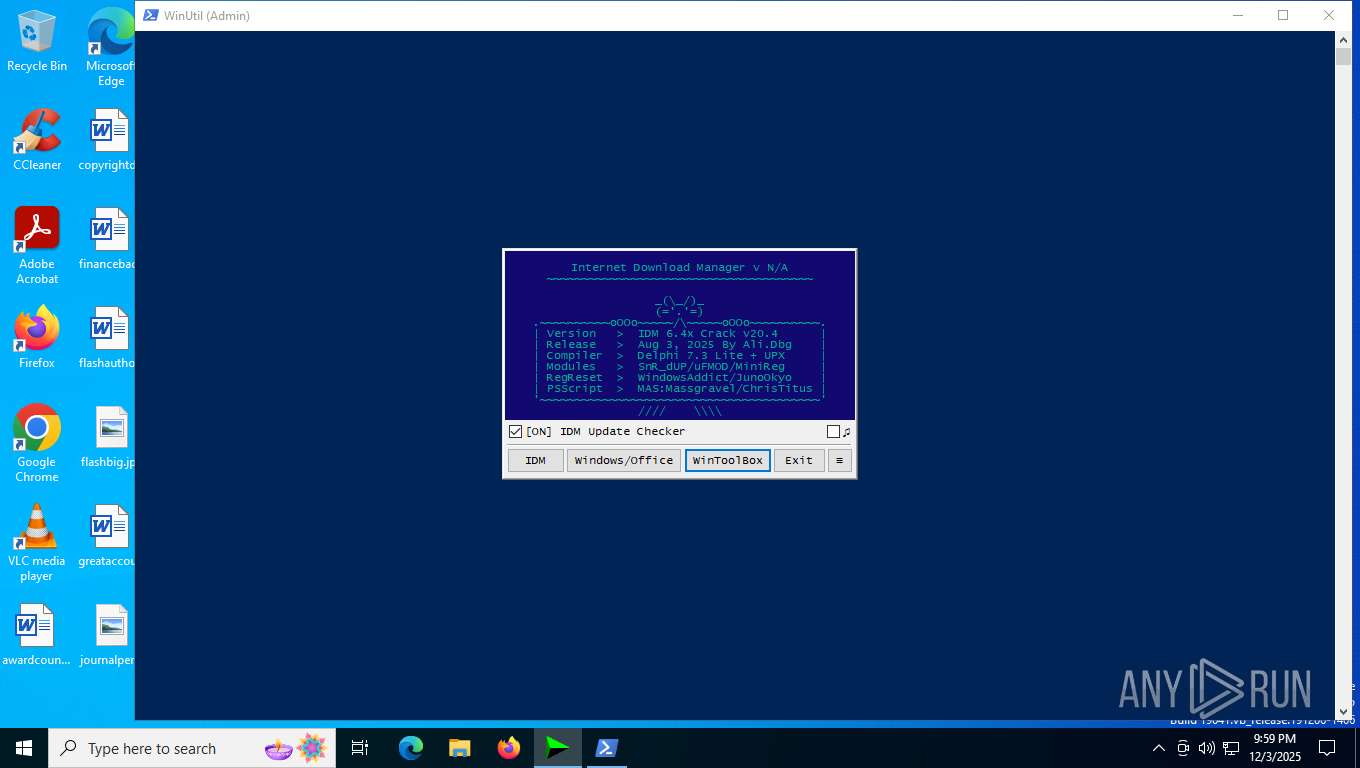Screen dimensions: 1360x768
Task: Select the copyrightd Word document icon
Action: [107, 139]
